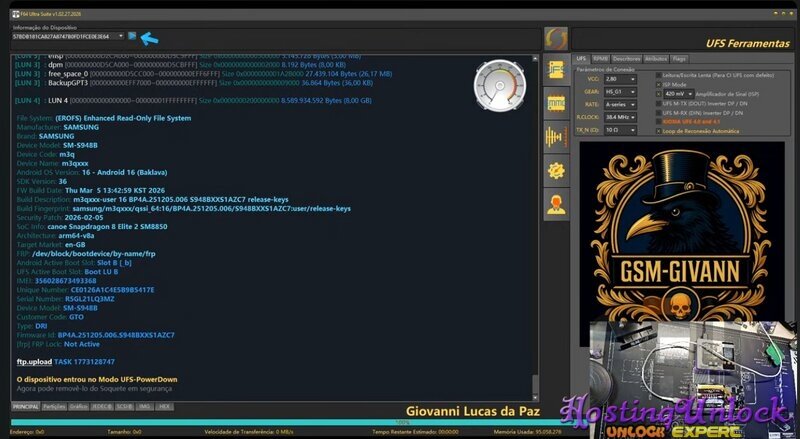Click the ftp.upload link in log
The image size is (800, 439).
point(33,360)
